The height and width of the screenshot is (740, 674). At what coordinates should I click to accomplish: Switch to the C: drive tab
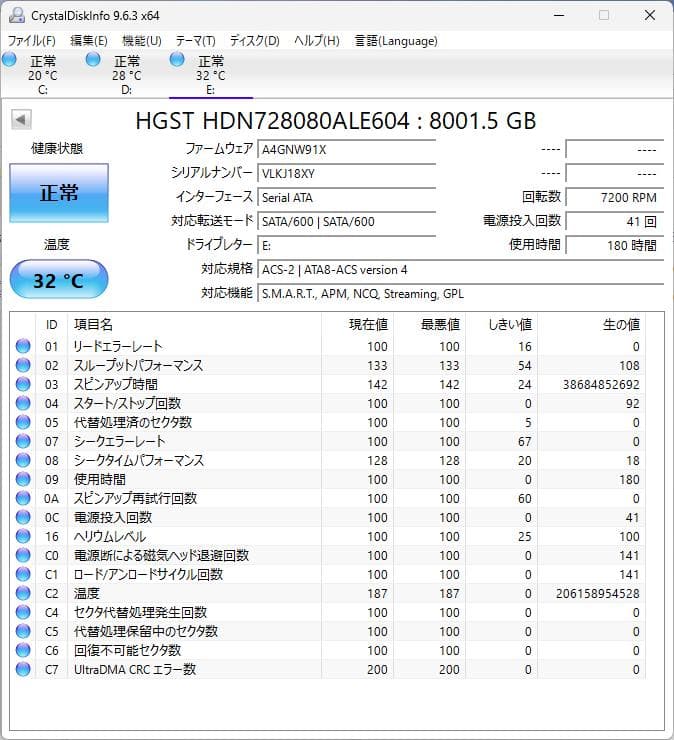click(42, 74)
